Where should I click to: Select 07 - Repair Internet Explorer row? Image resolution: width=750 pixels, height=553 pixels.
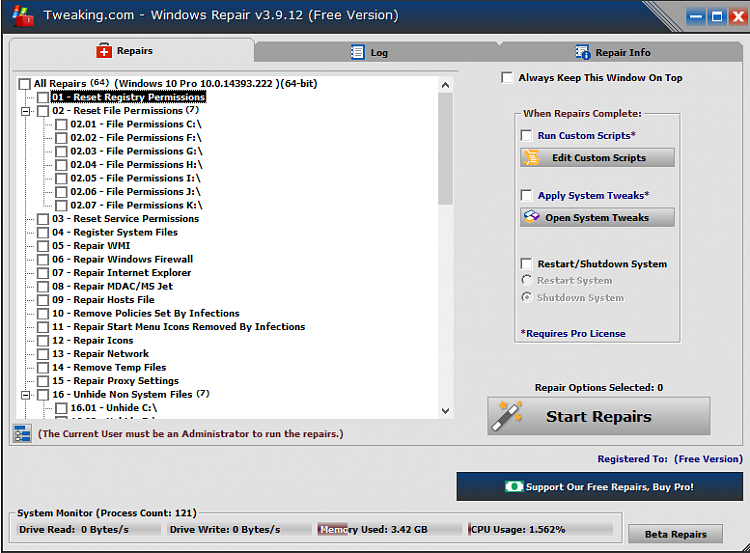click(x=121, y=273)
